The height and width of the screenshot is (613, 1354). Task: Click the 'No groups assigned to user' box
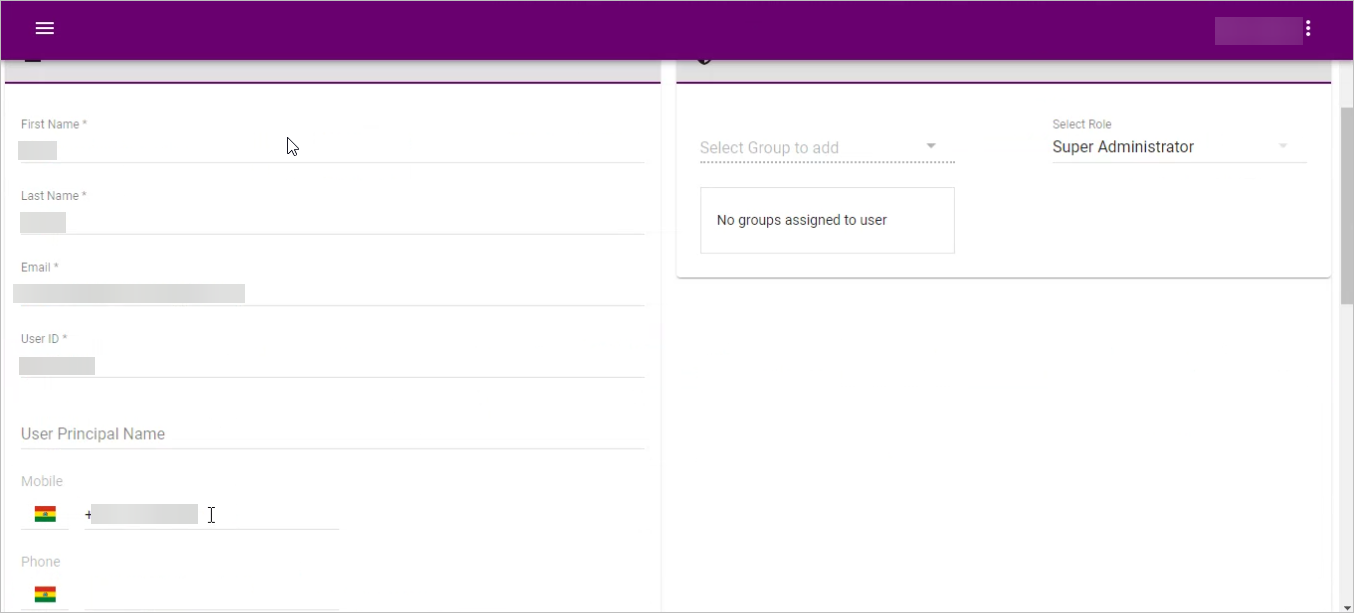(827, 220)
